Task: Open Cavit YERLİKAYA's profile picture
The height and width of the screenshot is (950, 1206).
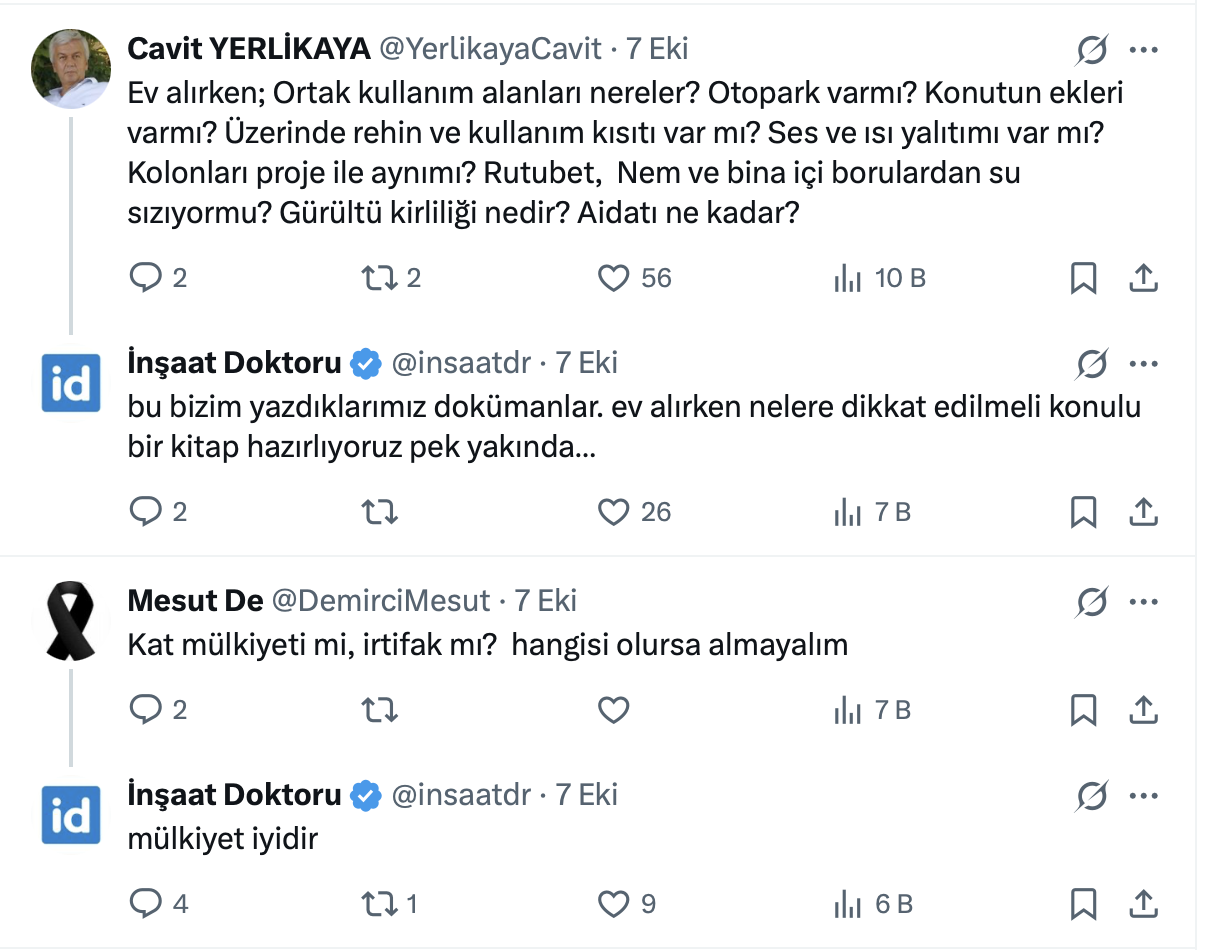Action: click(x=71, y=69)
